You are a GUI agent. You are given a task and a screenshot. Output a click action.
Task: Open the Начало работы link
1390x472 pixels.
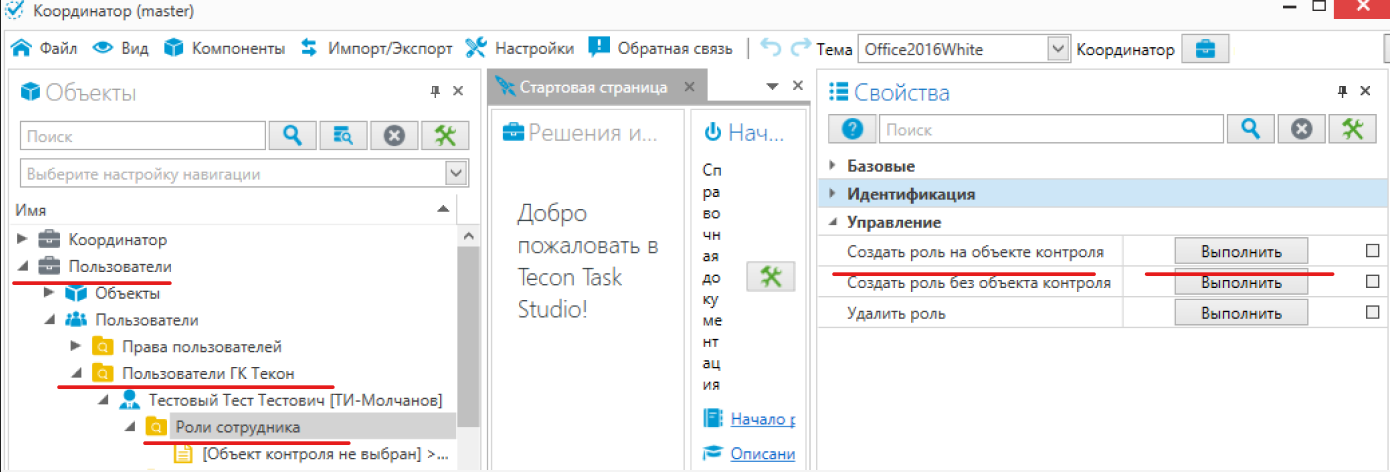click(x=762, y=418)
